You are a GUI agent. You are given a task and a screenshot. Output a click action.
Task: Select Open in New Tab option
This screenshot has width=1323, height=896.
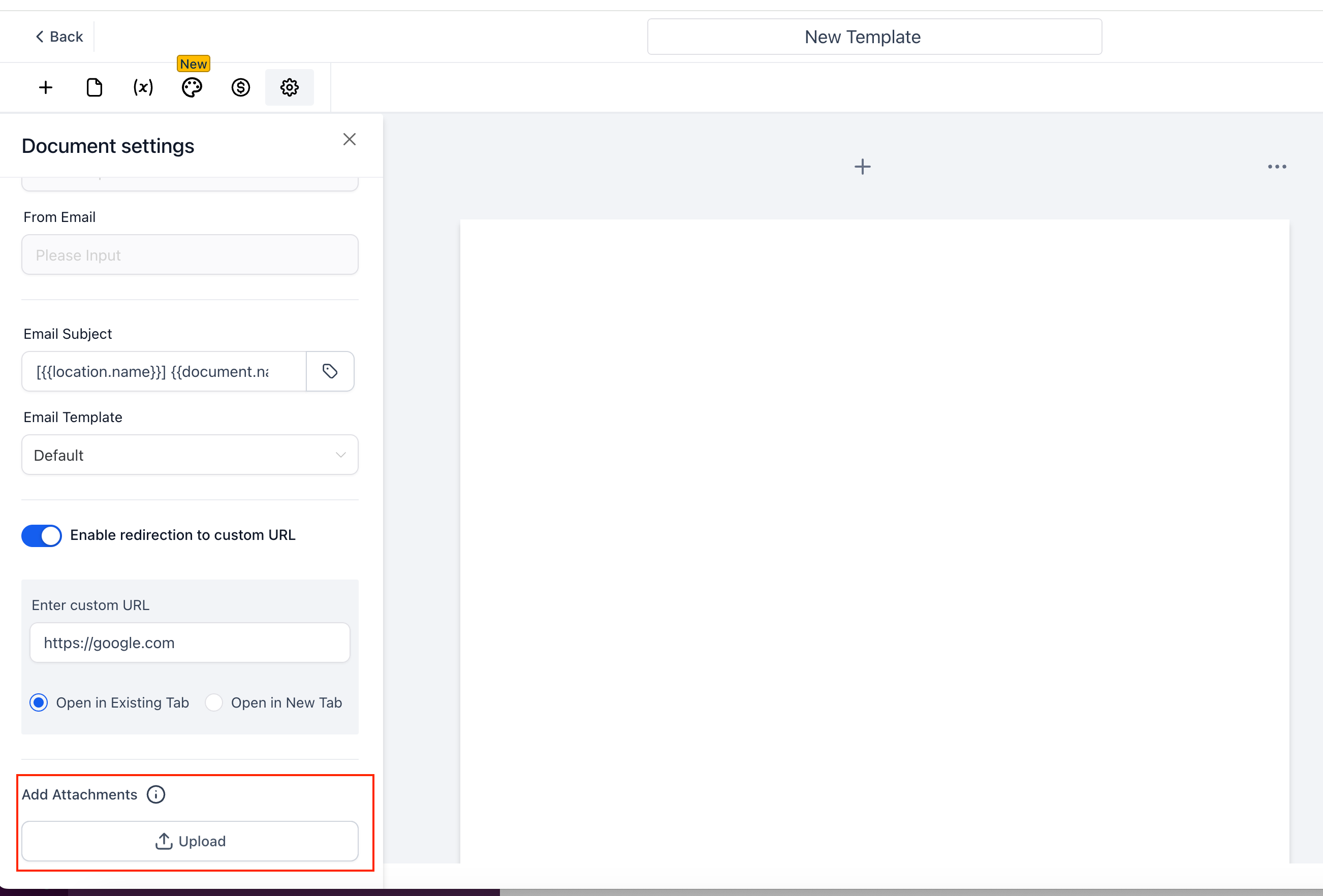coord(214,703)
